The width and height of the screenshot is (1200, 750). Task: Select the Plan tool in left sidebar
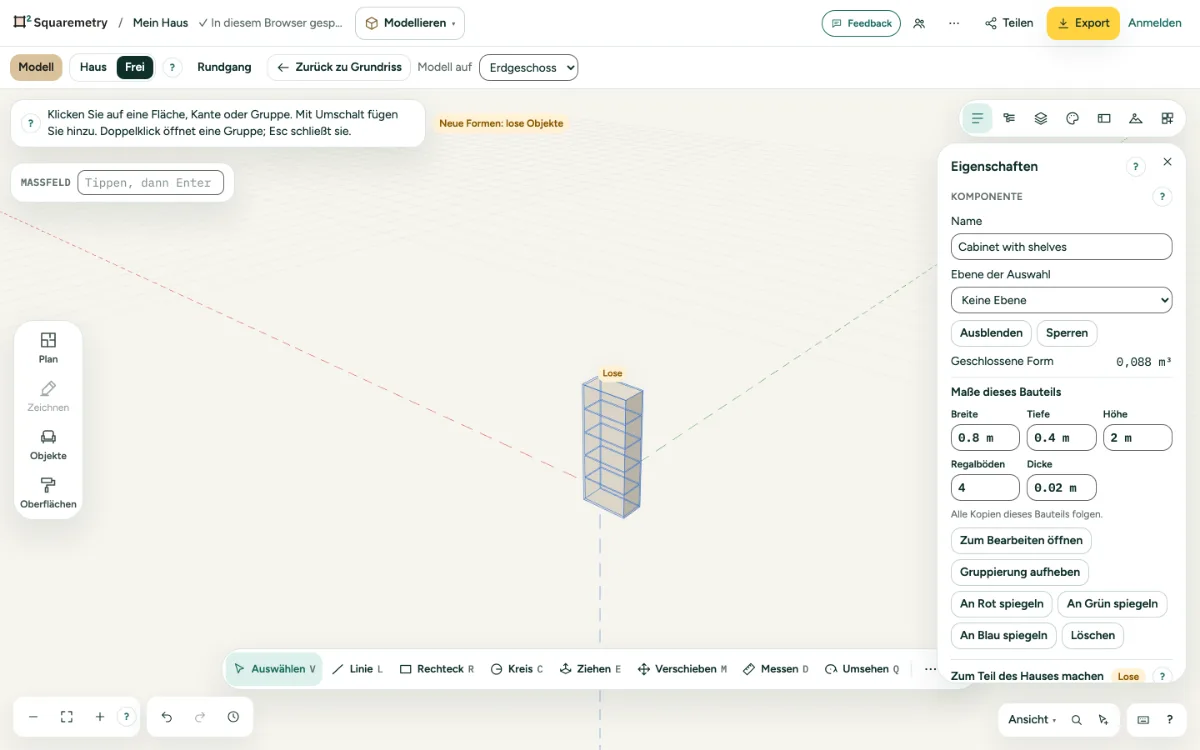(x=48, y=347)
